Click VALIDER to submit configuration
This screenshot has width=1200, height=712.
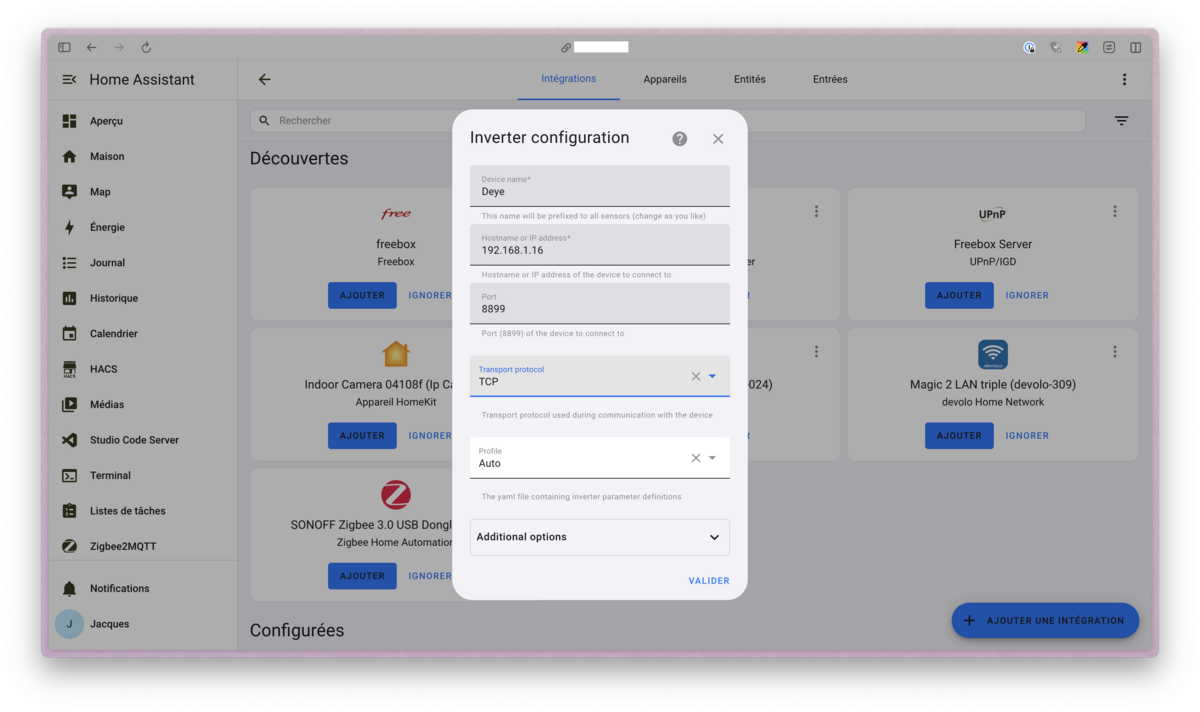pyautogui.click(x=709, y=581)
